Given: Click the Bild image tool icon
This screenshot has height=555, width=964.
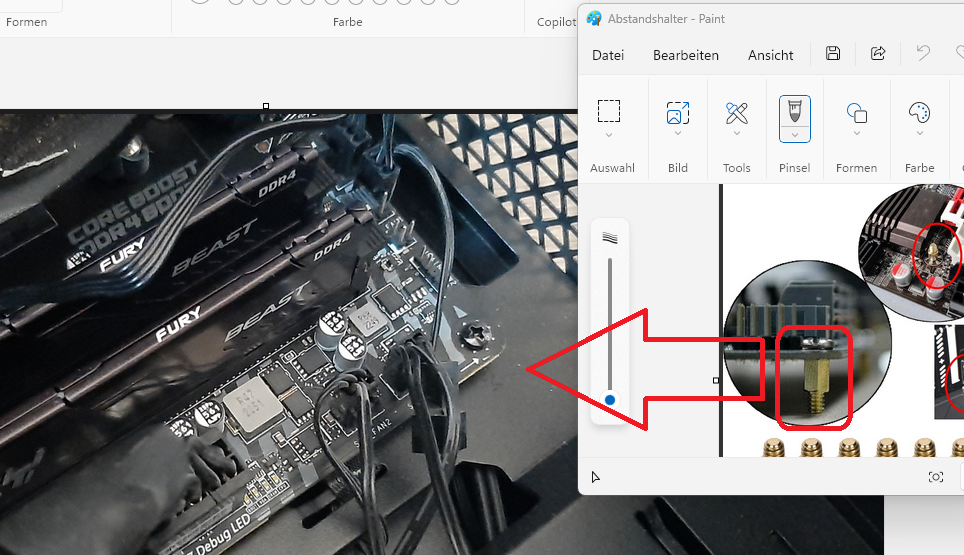Looking at the screenshot, I should [678, 113].
